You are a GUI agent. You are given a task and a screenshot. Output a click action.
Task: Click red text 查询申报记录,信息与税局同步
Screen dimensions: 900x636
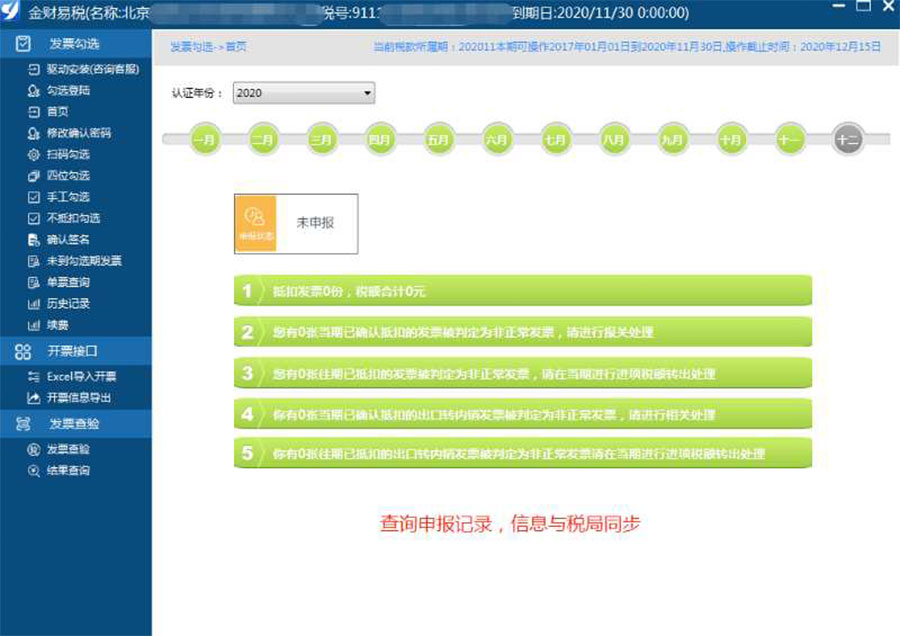[510, 523]
